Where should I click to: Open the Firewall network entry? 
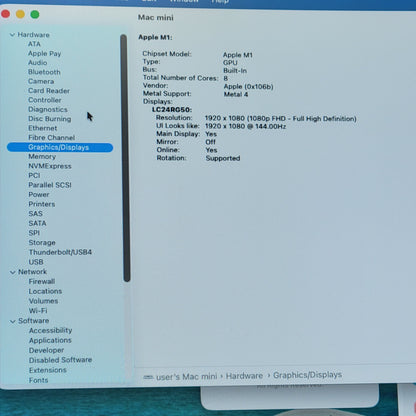42,282
